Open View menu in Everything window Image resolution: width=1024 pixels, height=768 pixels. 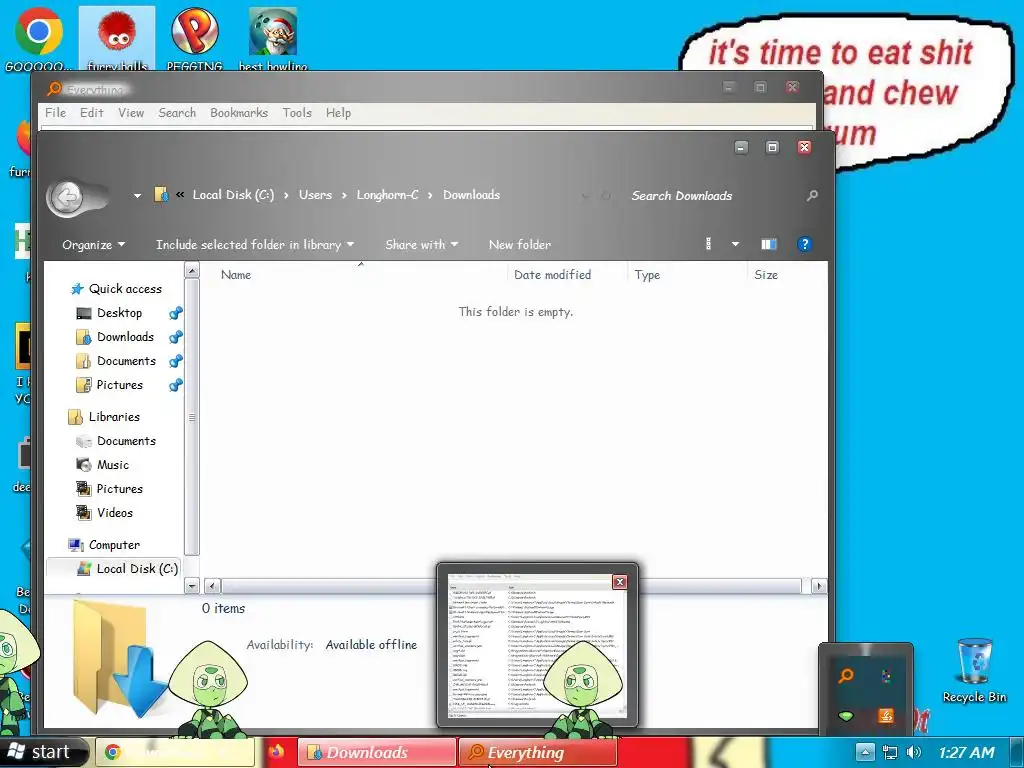coord(131,113)
